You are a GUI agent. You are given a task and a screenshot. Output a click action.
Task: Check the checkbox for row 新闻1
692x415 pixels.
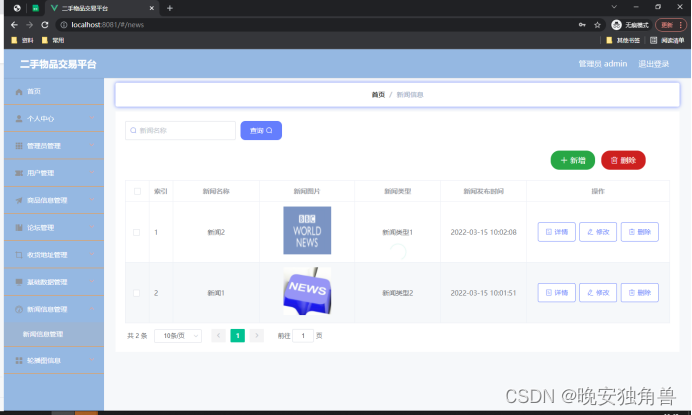point(136,293)
